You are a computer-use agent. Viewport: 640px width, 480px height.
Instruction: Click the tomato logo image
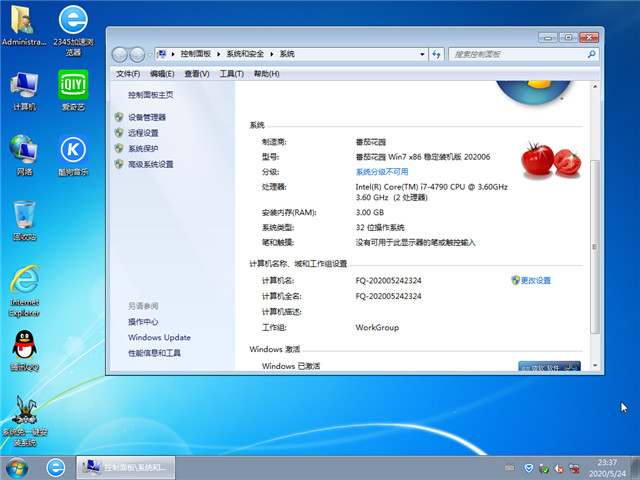click(551, 160)
